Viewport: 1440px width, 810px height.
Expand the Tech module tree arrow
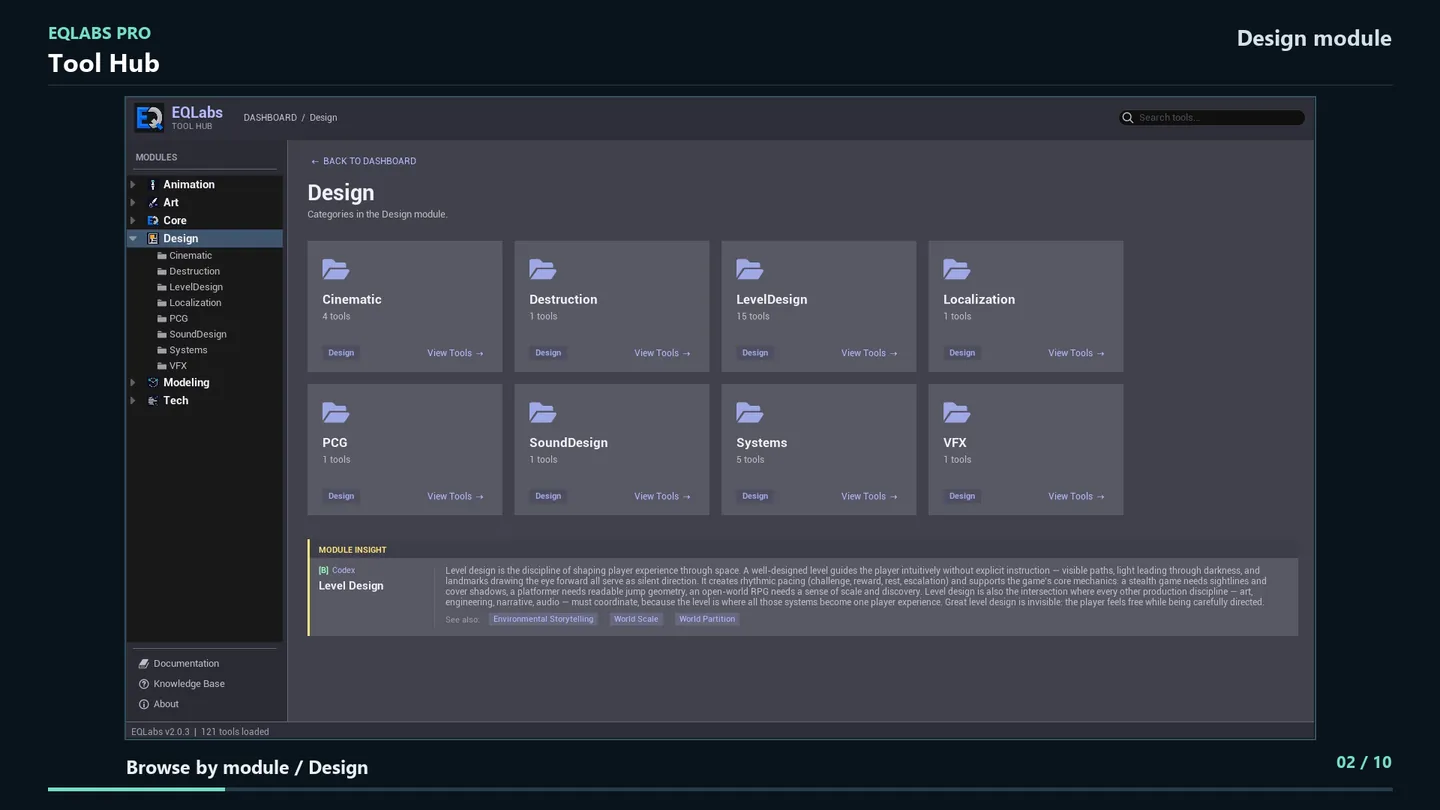pos(133,401)
